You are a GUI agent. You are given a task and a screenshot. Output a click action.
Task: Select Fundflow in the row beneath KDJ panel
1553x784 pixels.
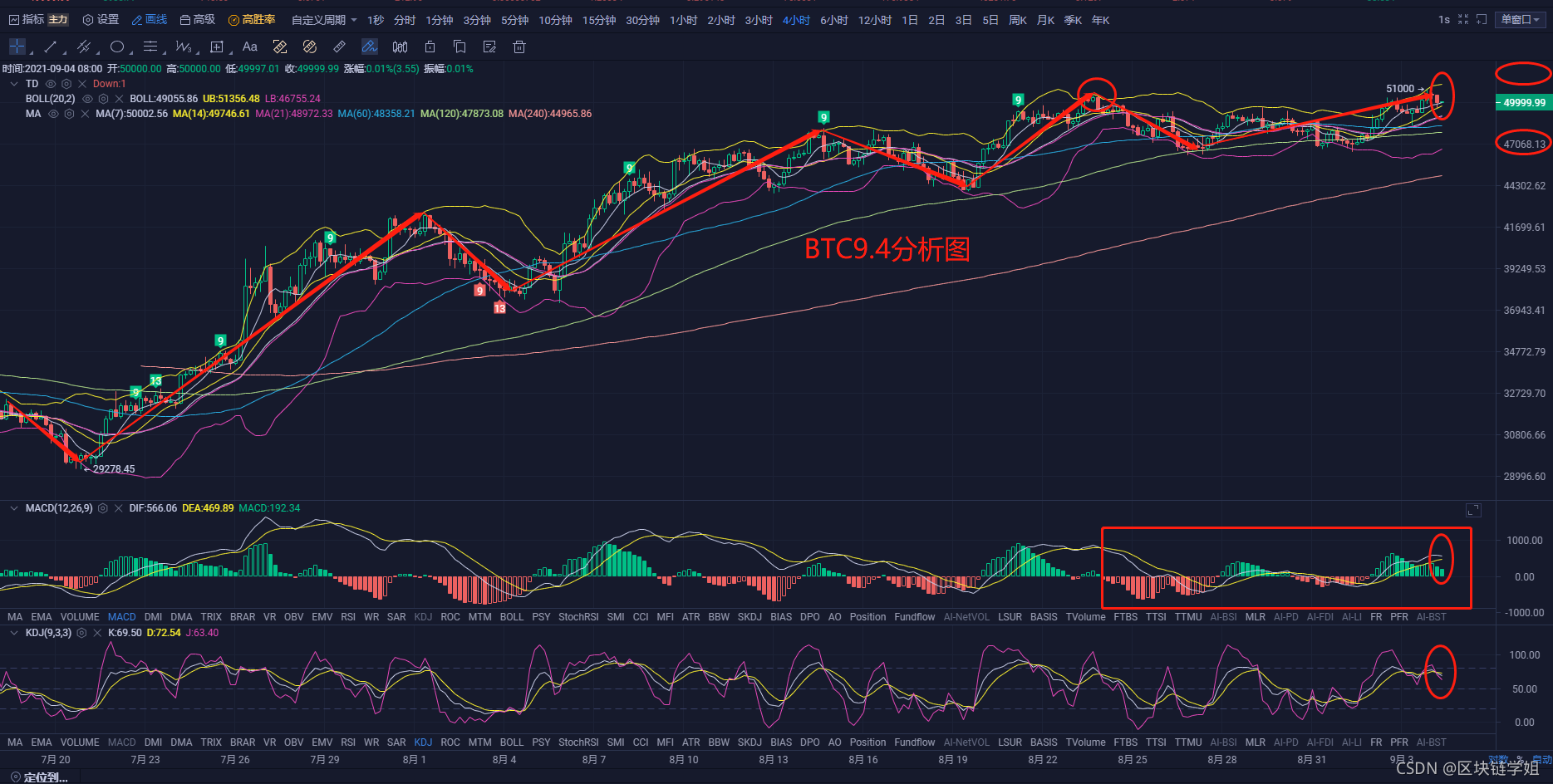coord(915,742)
